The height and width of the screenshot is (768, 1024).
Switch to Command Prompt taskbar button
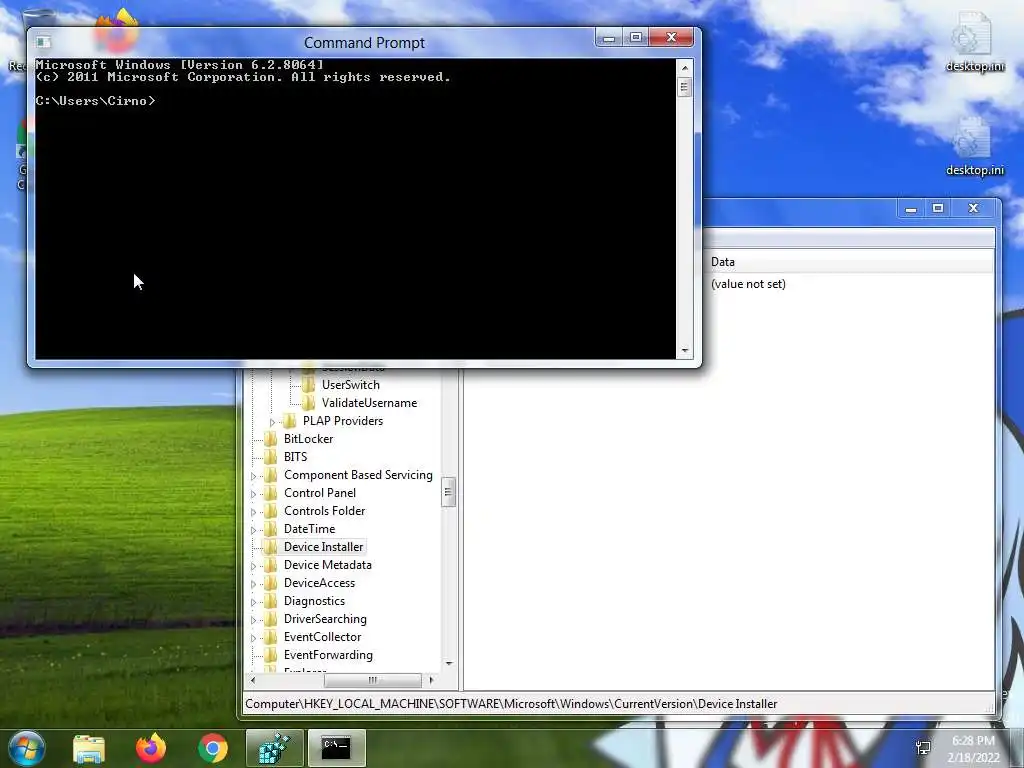(x=336, y=748)
